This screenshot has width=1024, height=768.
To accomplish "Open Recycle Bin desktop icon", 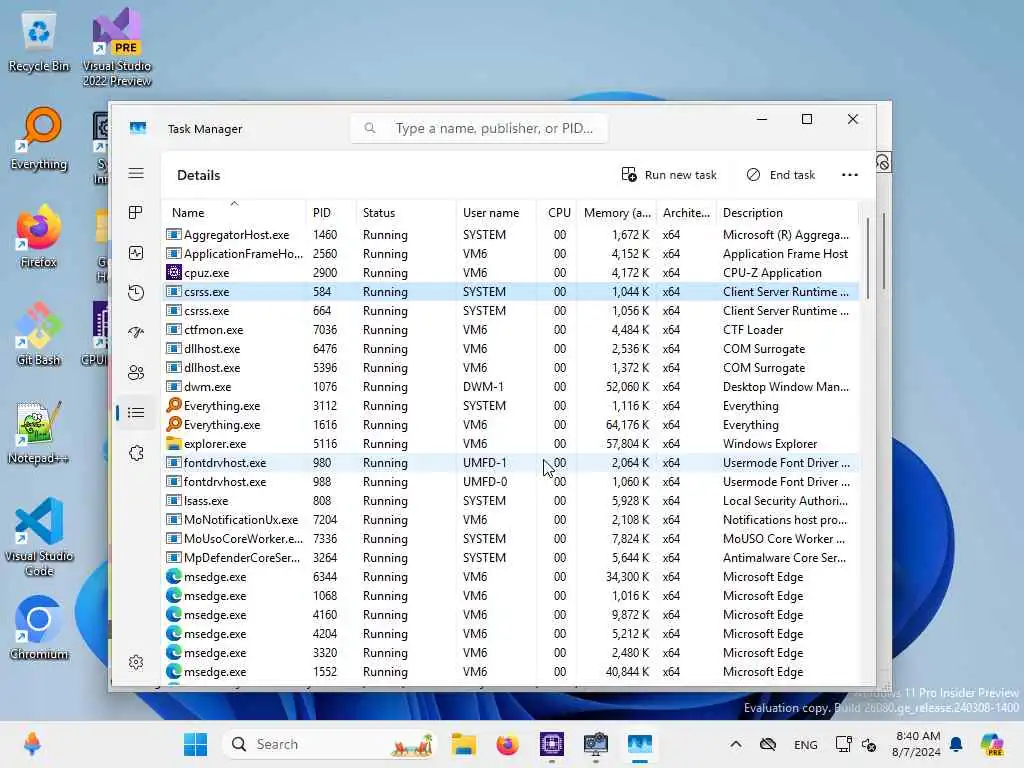I will click(39, 40).
